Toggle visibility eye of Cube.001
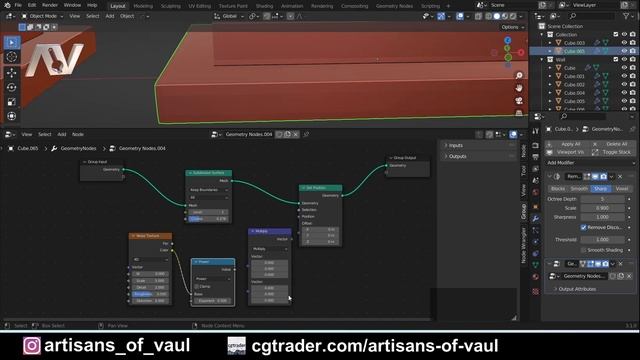This screenshot has height=360, width=640. [x=624, y=76]
